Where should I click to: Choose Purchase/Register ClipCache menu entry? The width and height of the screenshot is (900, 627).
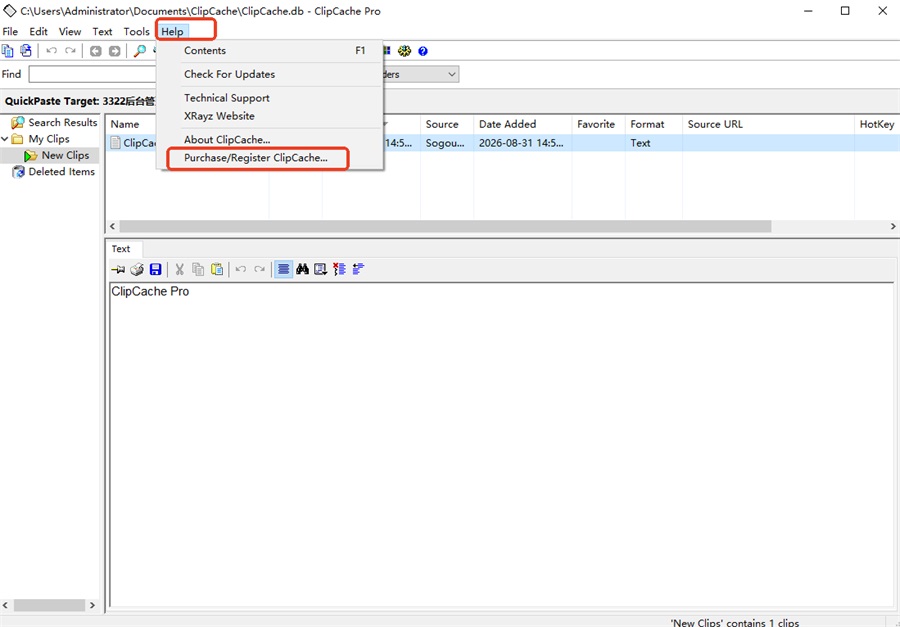point(256,158)
